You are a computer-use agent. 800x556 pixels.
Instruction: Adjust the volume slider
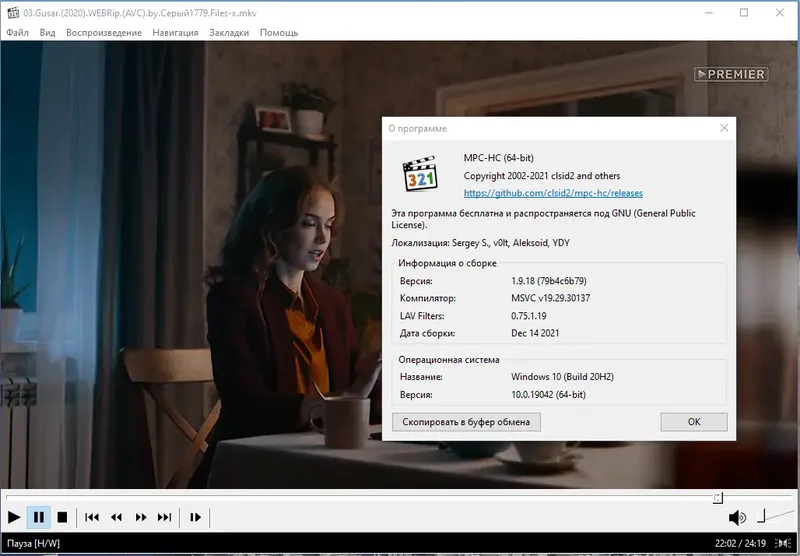point(775,516)
